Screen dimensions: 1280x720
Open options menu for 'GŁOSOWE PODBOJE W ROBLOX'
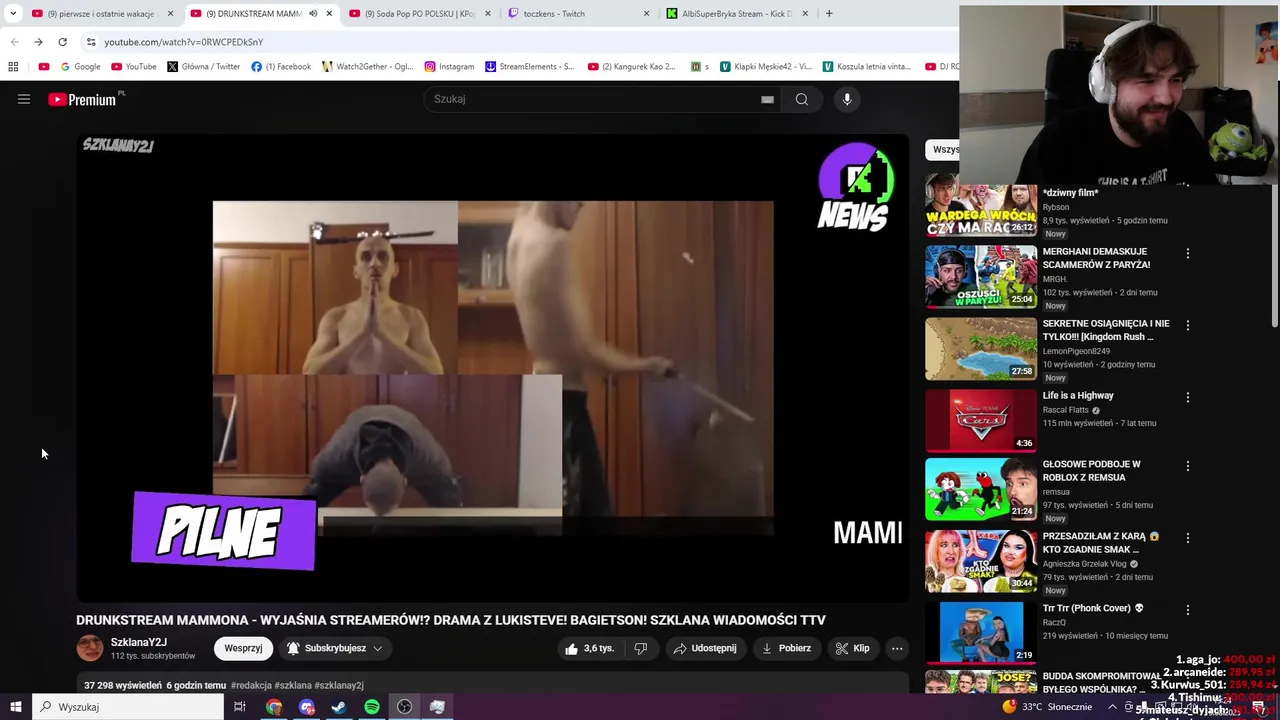pos(1188,466)
